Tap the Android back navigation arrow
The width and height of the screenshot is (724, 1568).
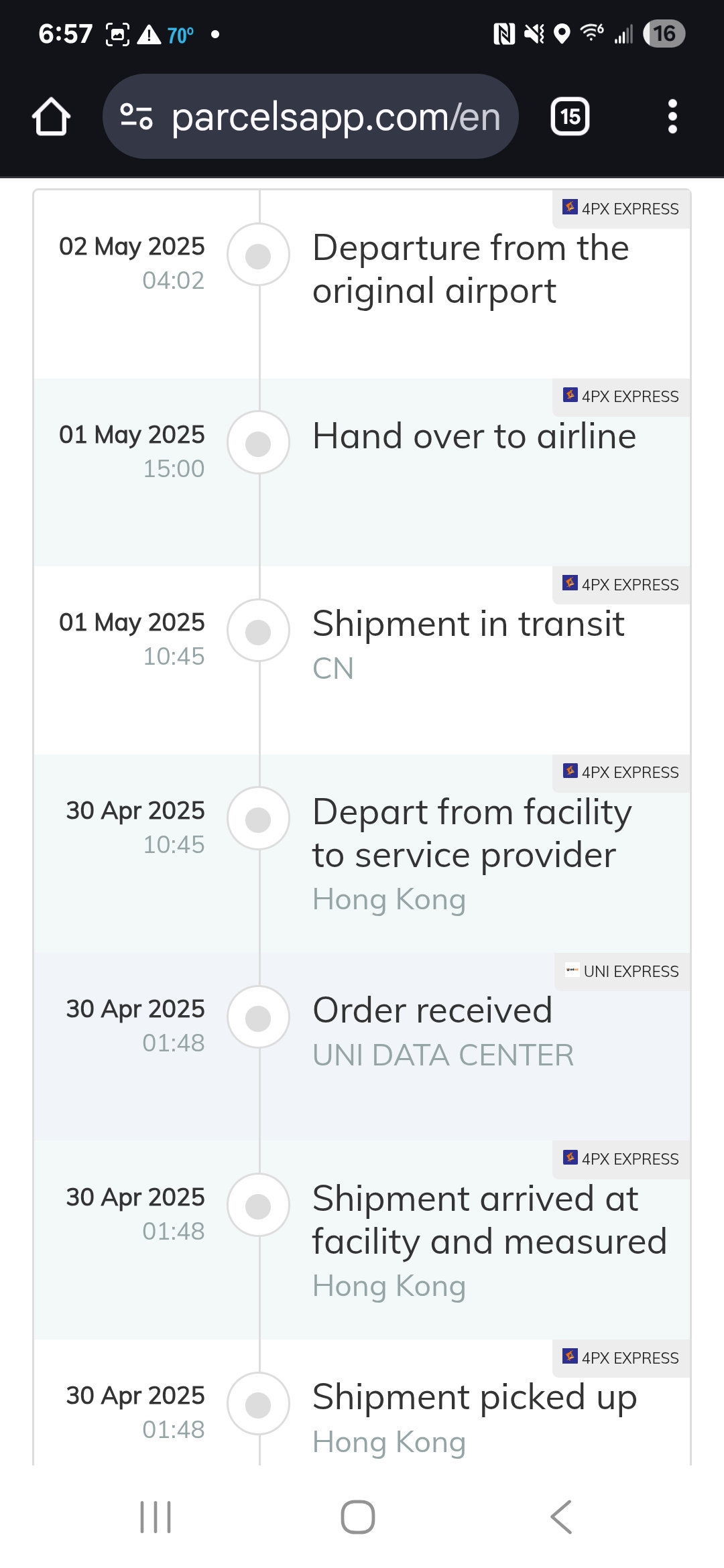561,1517
